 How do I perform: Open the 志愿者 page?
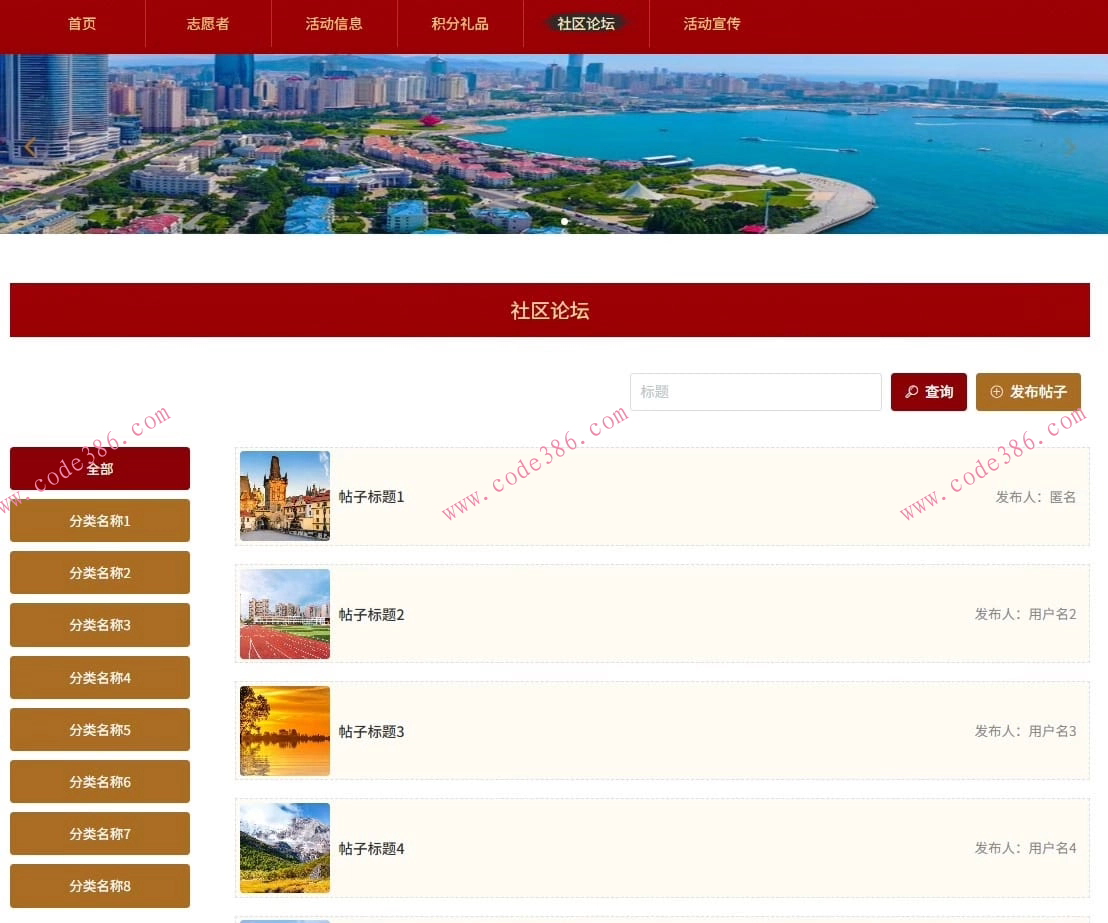coord(207,24)
